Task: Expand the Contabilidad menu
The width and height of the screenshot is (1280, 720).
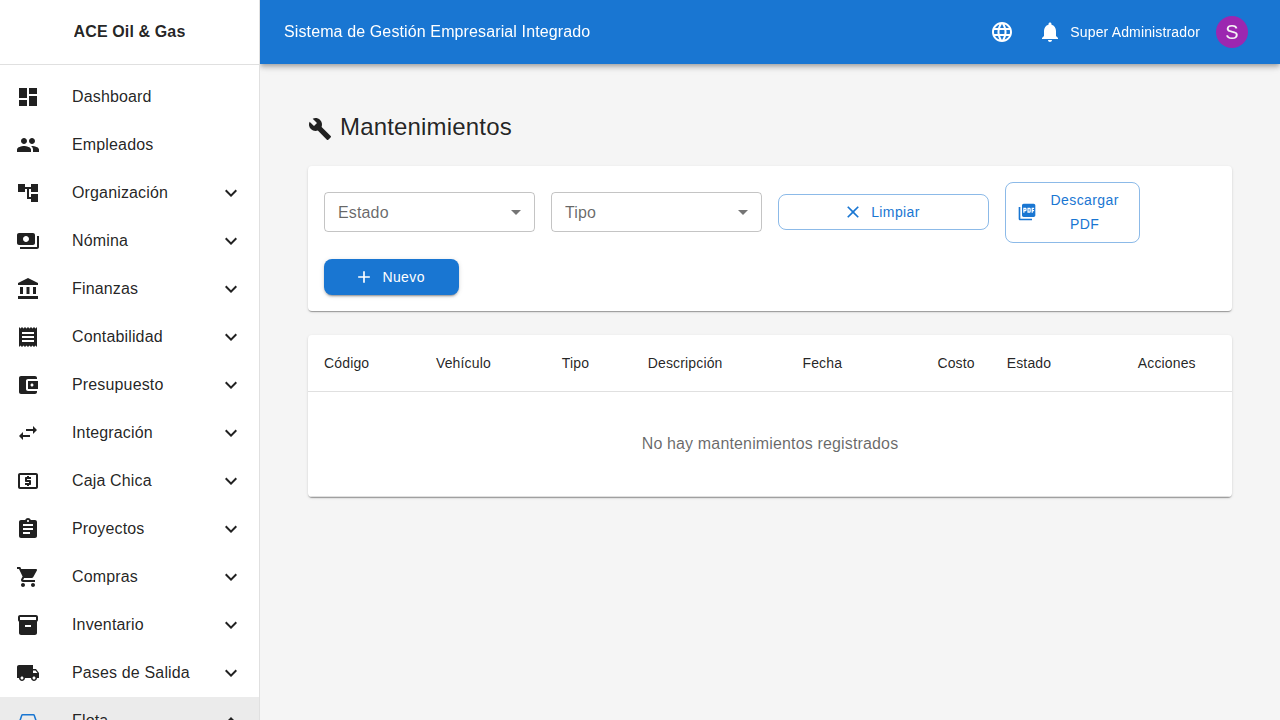Action: click(x=231, y=337)
